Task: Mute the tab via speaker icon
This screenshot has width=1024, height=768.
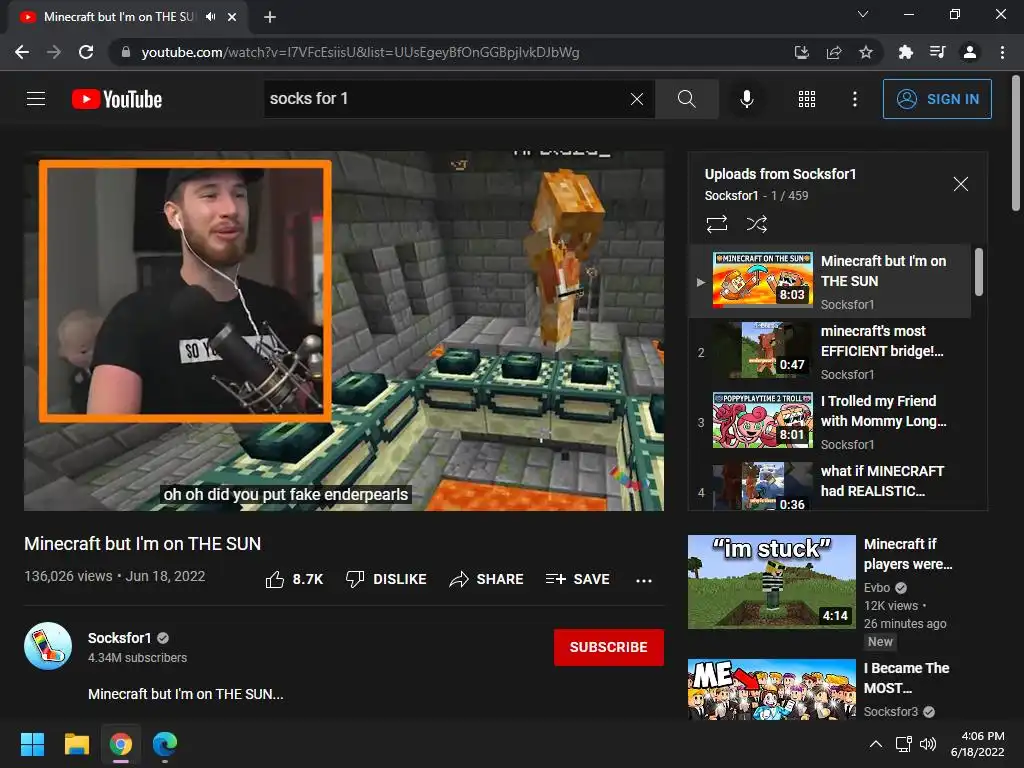Action: (x=210, y=17)
